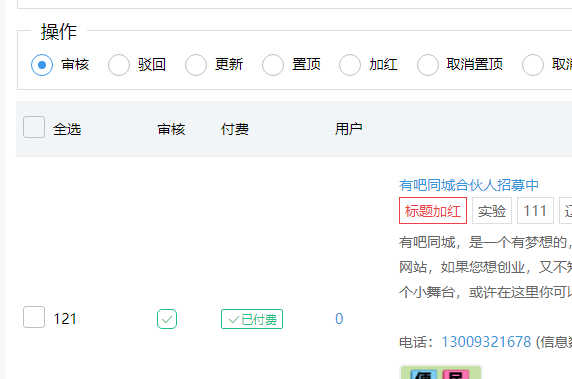Click the 标题加红 red tag

point(433,210)
